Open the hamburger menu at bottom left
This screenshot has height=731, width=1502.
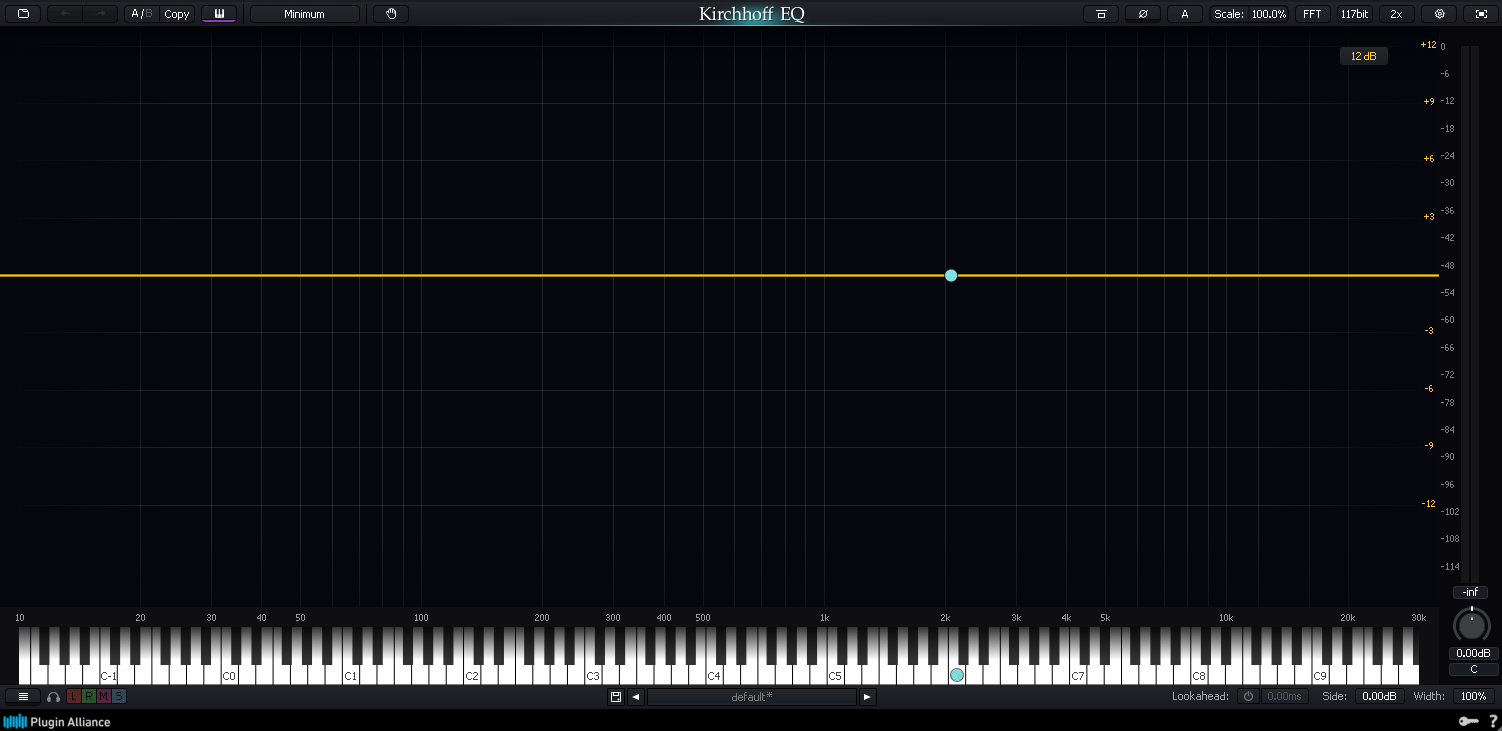coord(23,697)
